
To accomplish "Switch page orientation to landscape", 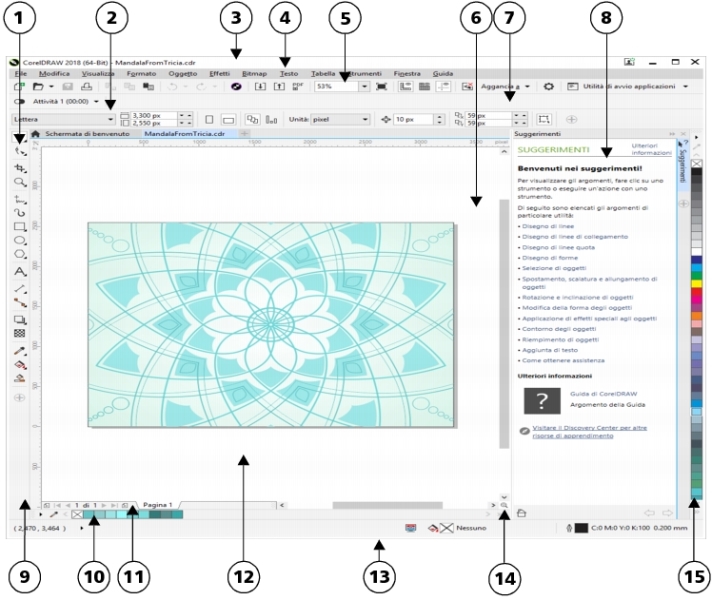I will click(228, 119).
